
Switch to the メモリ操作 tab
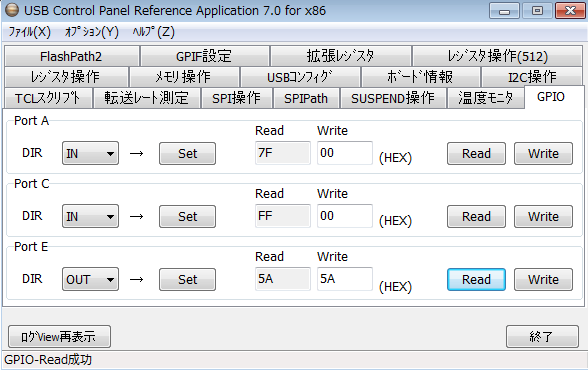[184, 77]
